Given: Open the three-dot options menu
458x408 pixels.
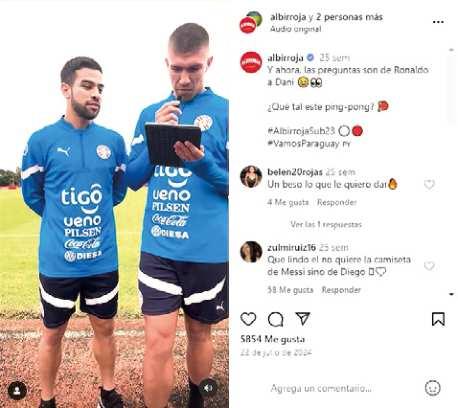Looking at the screenshot, I should click(438, 22).
